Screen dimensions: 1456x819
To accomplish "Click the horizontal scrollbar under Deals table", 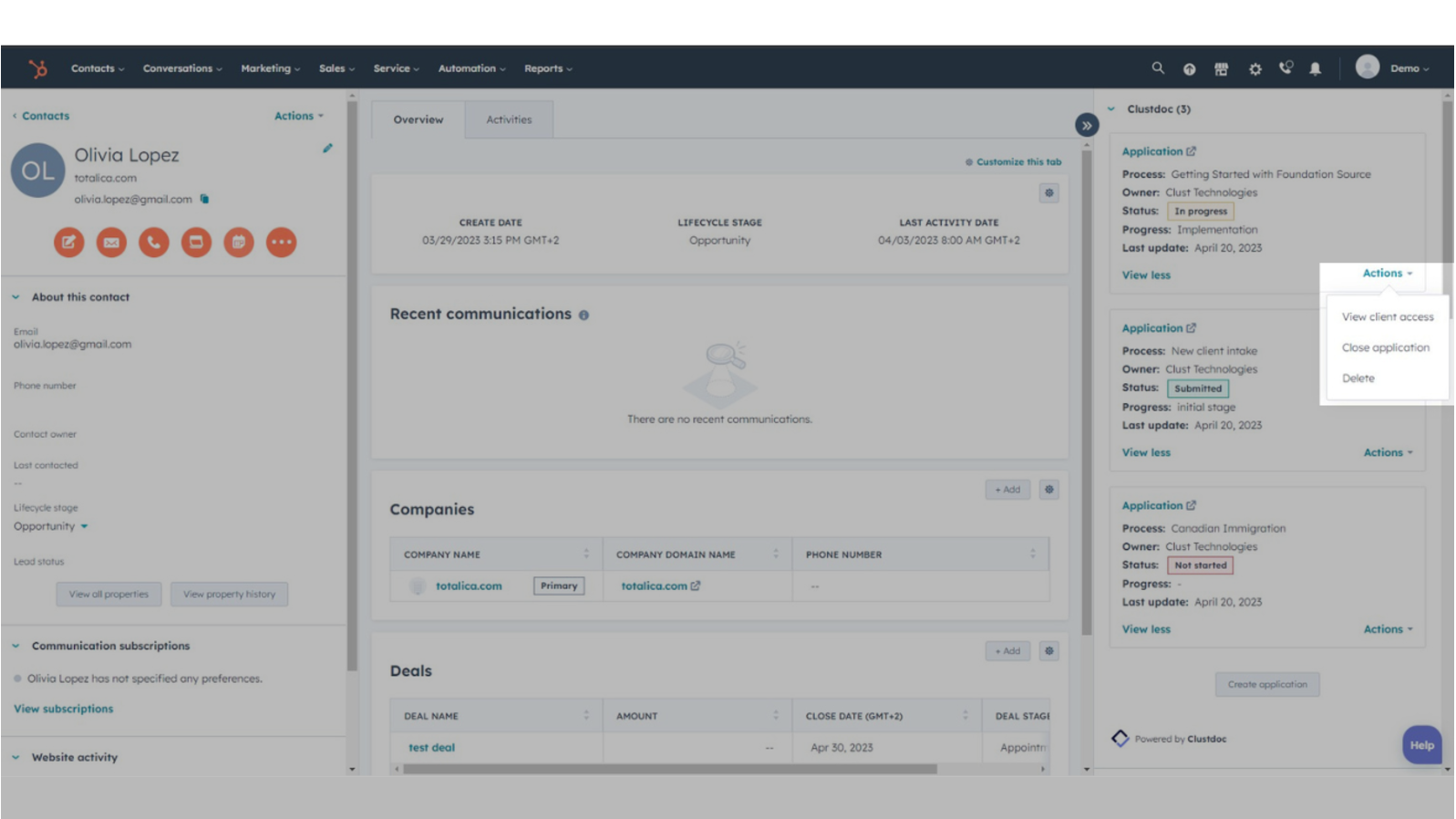I will (x=669, y=769).
